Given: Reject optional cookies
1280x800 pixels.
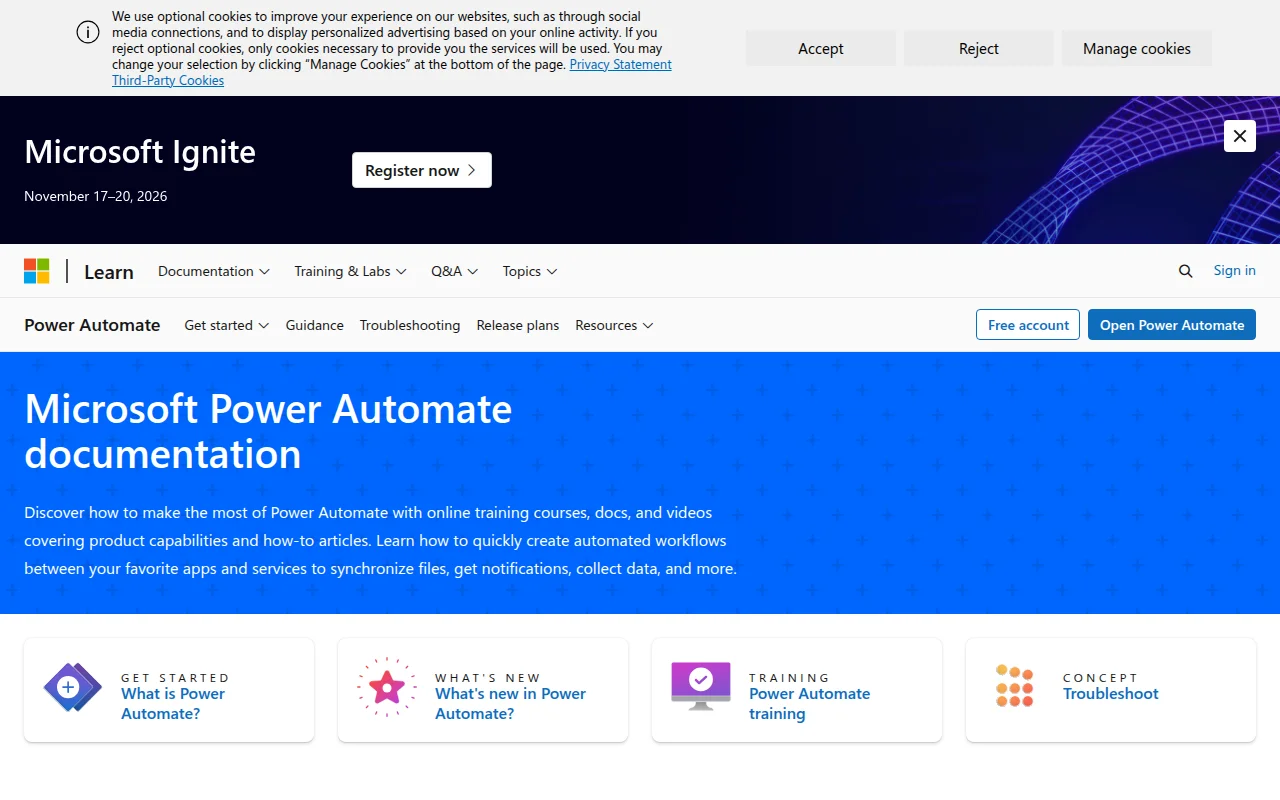Looking at the screenshot, I should point(979,48).
